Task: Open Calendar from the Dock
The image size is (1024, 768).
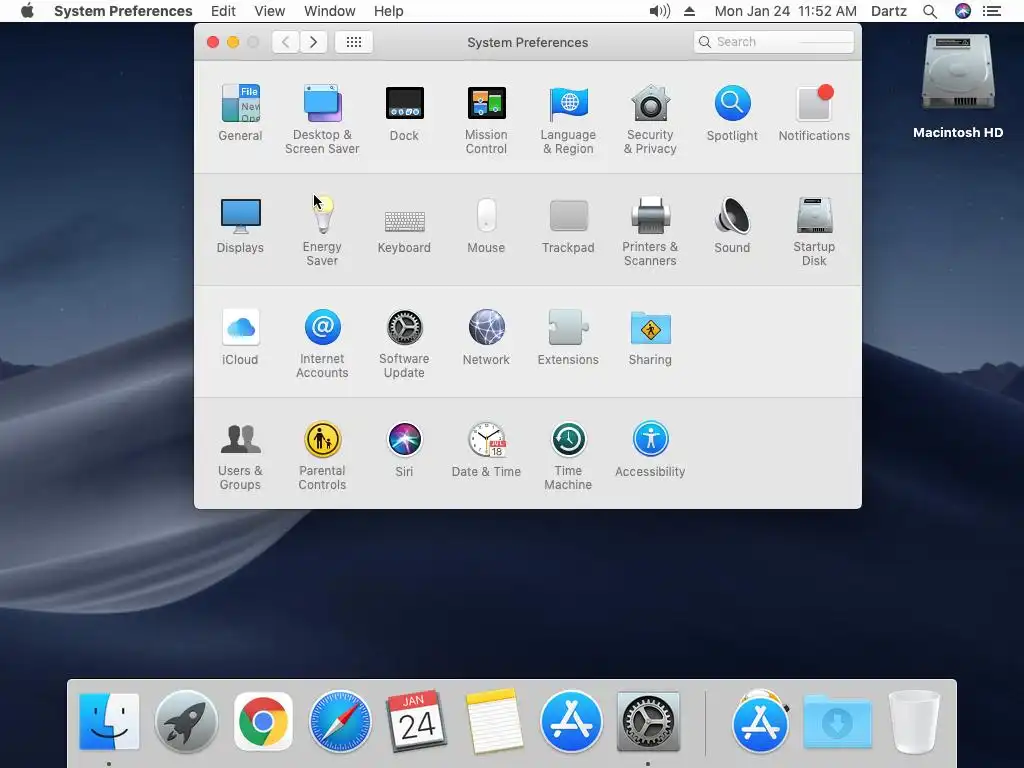Action: click(x=417, y=722)
